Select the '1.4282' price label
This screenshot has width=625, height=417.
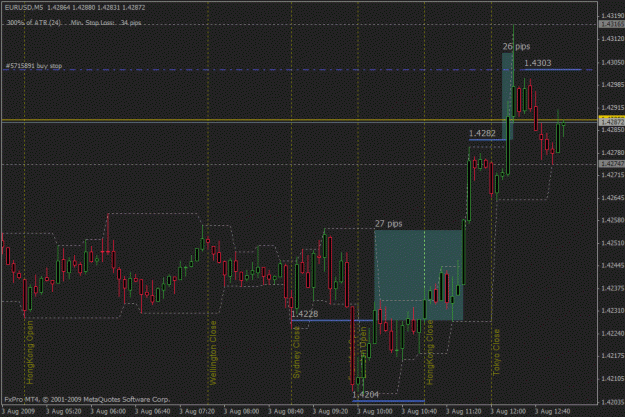coord(482,133)
